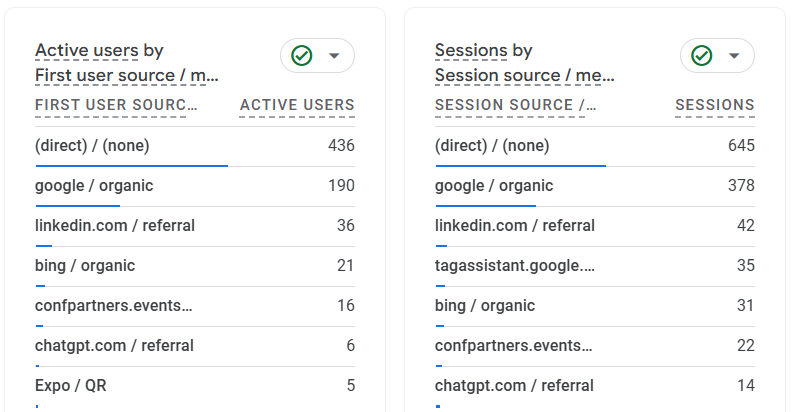Viewport: 792px width, 412px height.
Task: Click the bar under (direct) / (none) sessions
Action: (520, 166)
